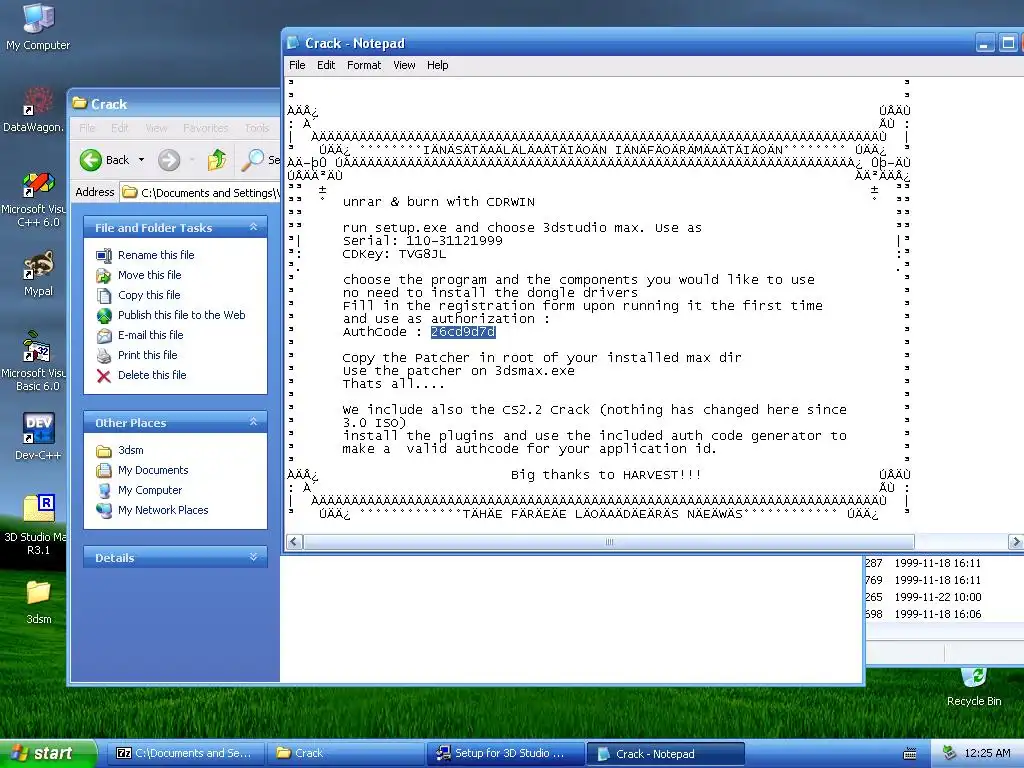Click Rename this file link
This screenshot has width=1024, height=768.
tap(156, 255)
